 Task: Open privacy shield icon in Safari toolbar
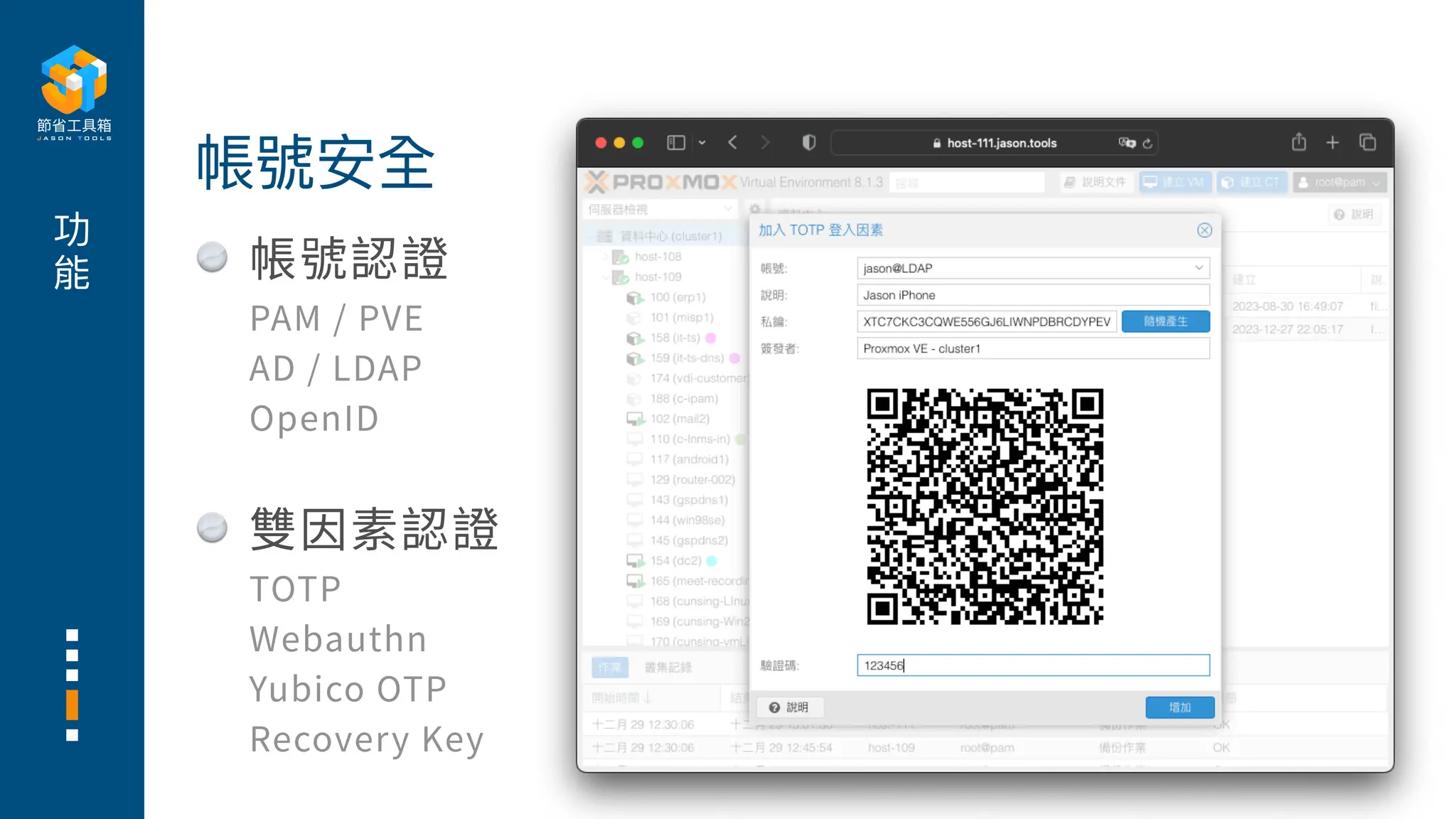(x=808, y=143)
